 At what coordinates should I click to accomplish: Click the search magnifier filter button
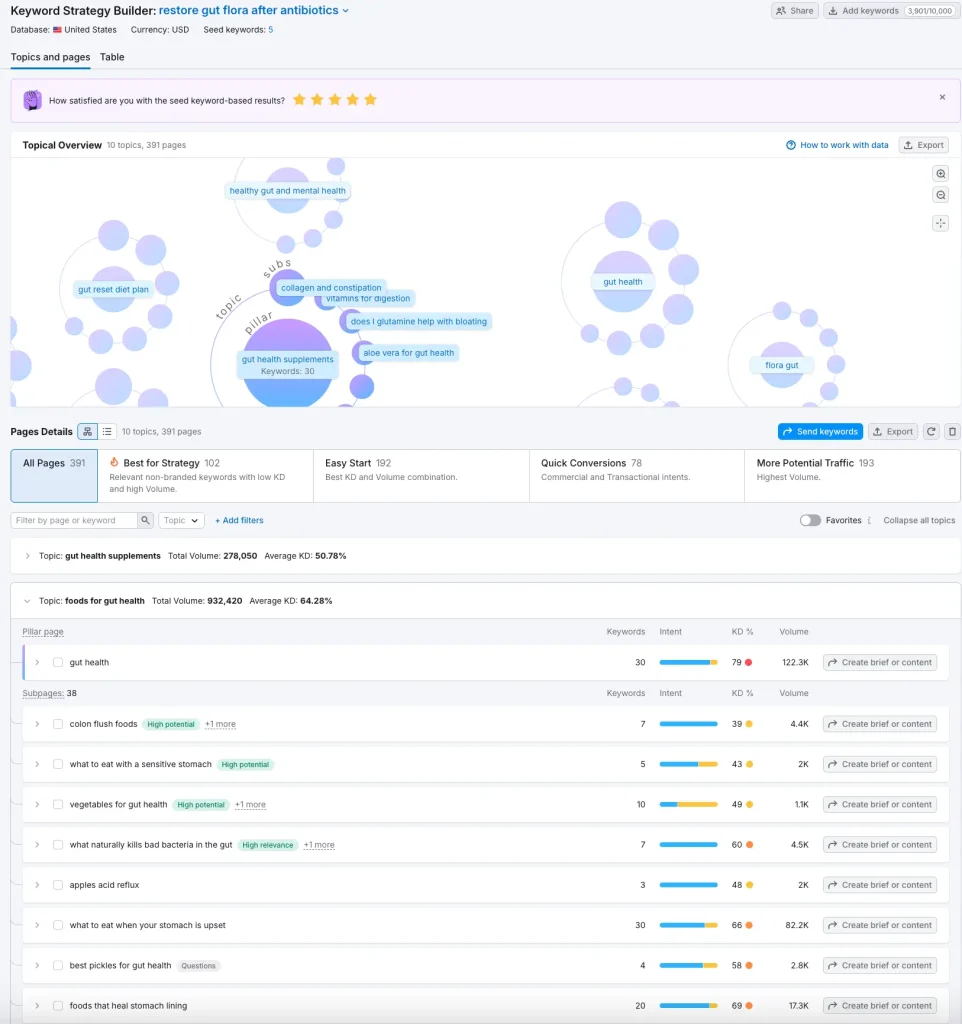coord(146,520)
